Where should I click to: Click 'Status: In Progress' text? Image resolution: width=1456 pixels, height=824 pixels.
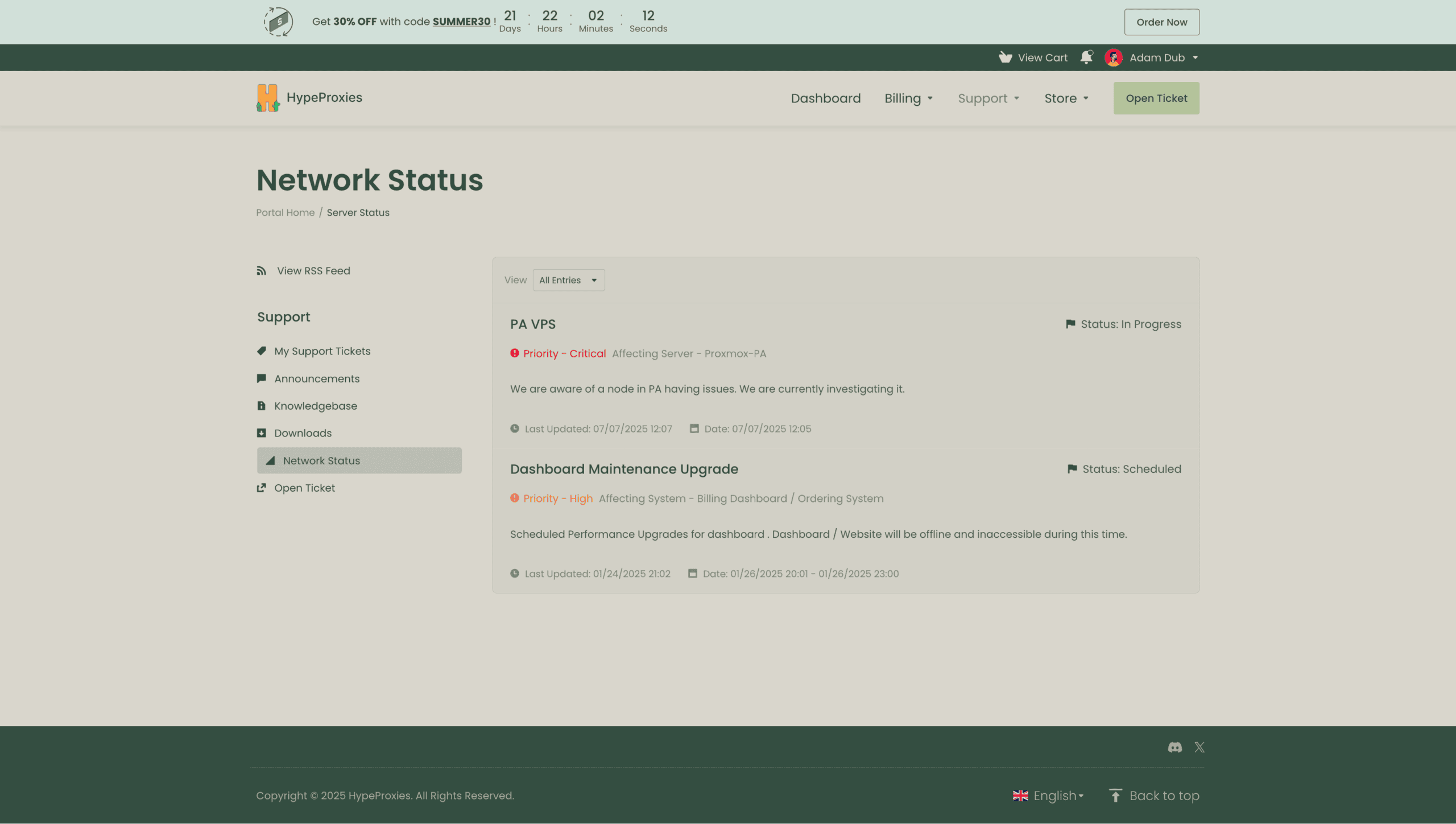tap(1131, 324)
